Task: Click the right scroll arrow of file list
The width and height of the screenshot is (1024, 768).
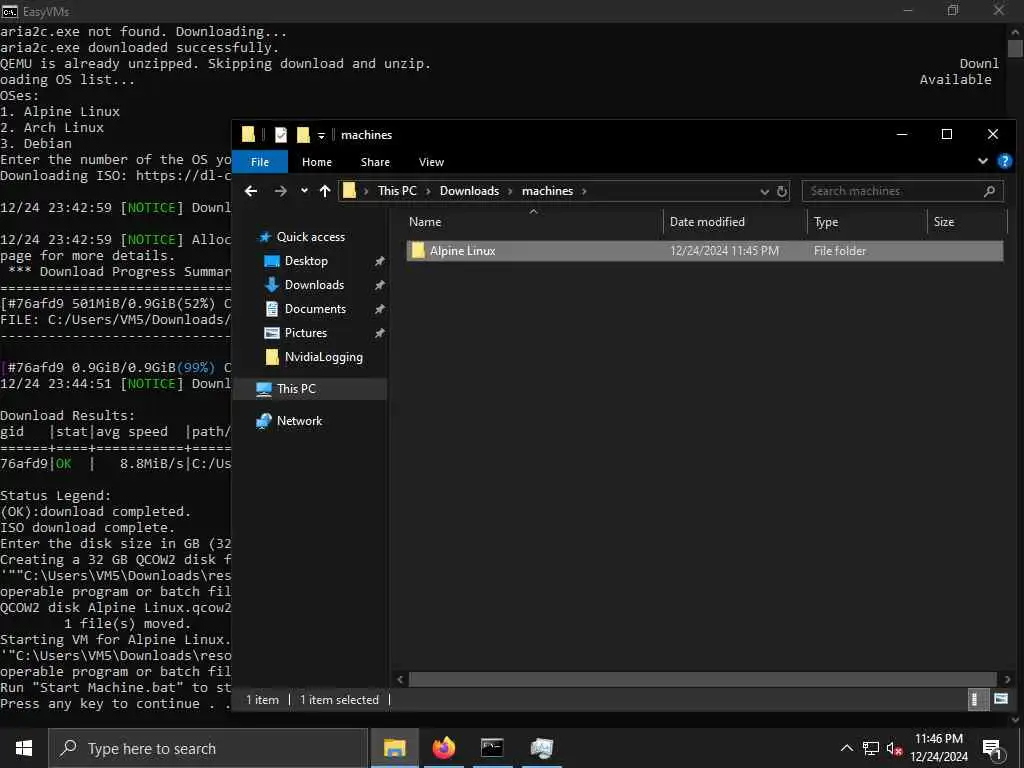Action: 1006,679
